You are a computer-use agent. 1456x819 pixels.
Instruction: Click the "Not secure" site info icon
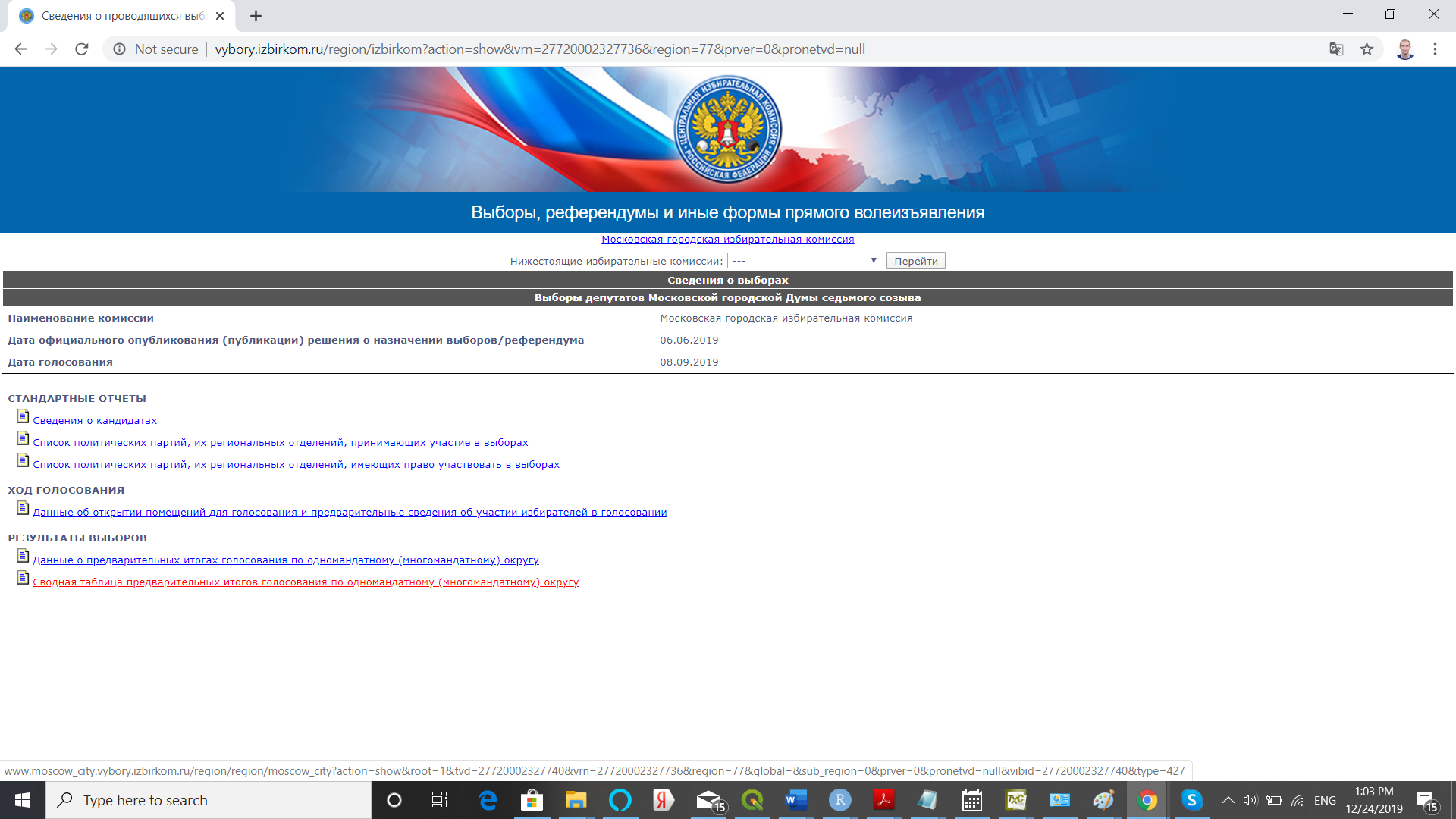(x=120, y=49)
